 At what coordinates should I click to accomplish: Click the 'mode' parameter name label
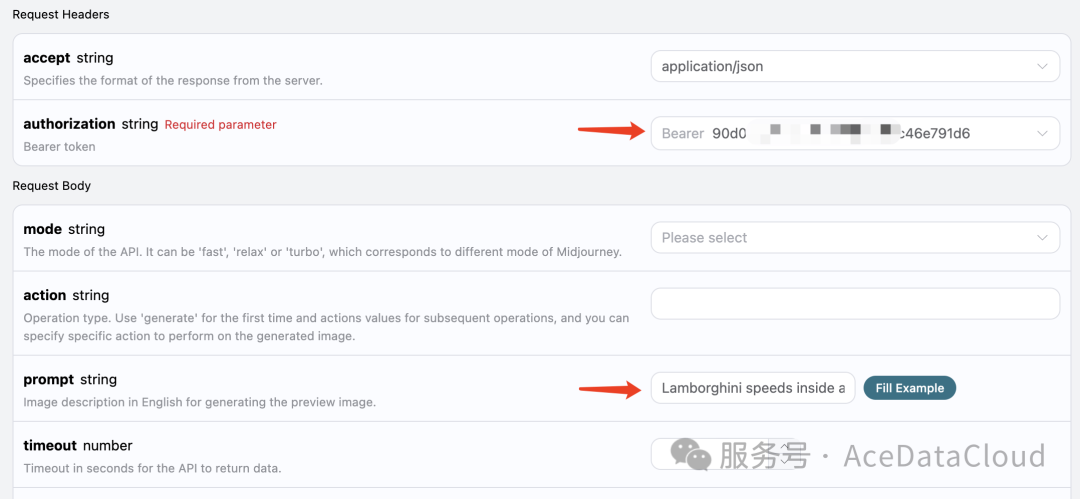[43, 229]
